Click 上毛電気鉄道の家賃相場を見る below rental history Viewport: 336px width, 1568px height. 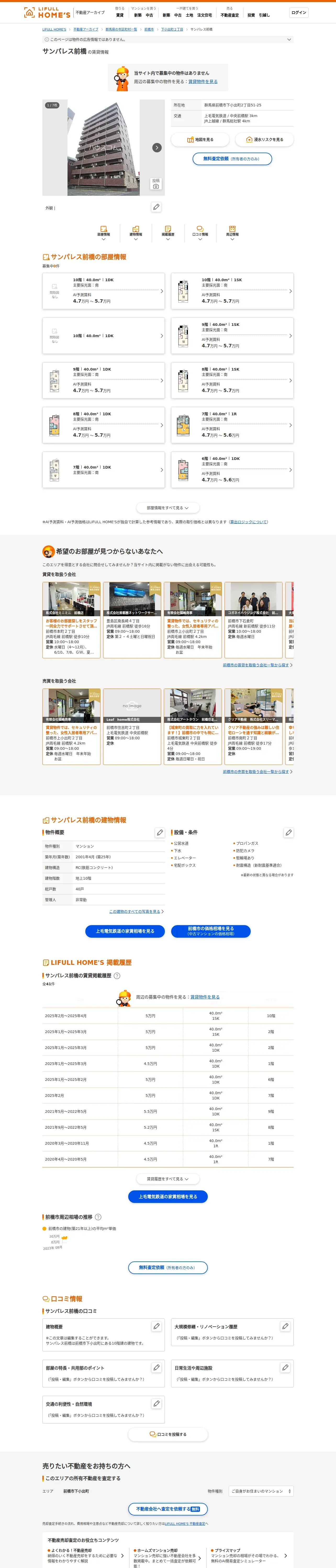pos(168,1197)
